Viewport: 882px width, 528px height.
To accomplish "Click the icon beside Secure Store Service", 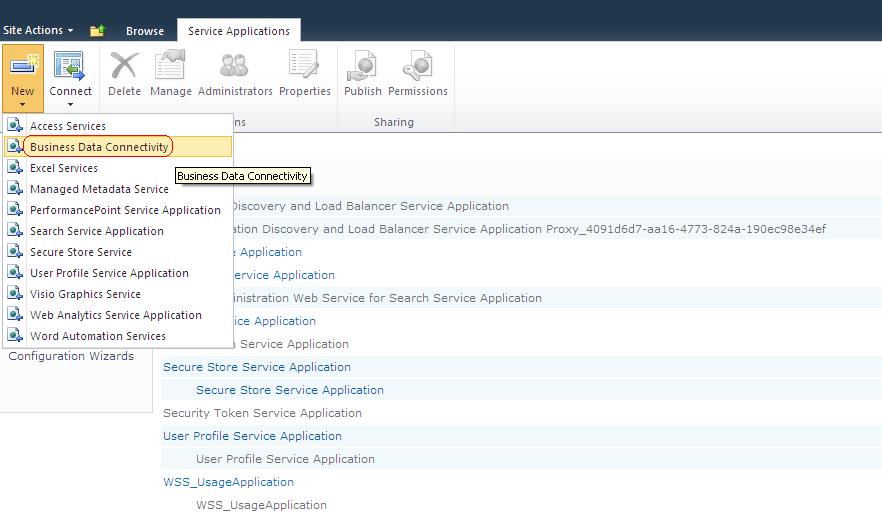I will (x=15, y=251).
